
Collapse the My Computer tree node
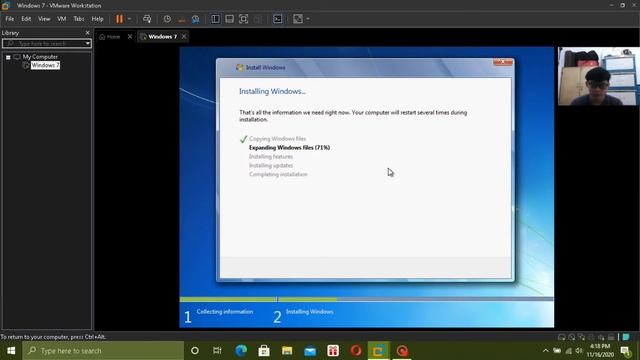(x=8, y=57)
